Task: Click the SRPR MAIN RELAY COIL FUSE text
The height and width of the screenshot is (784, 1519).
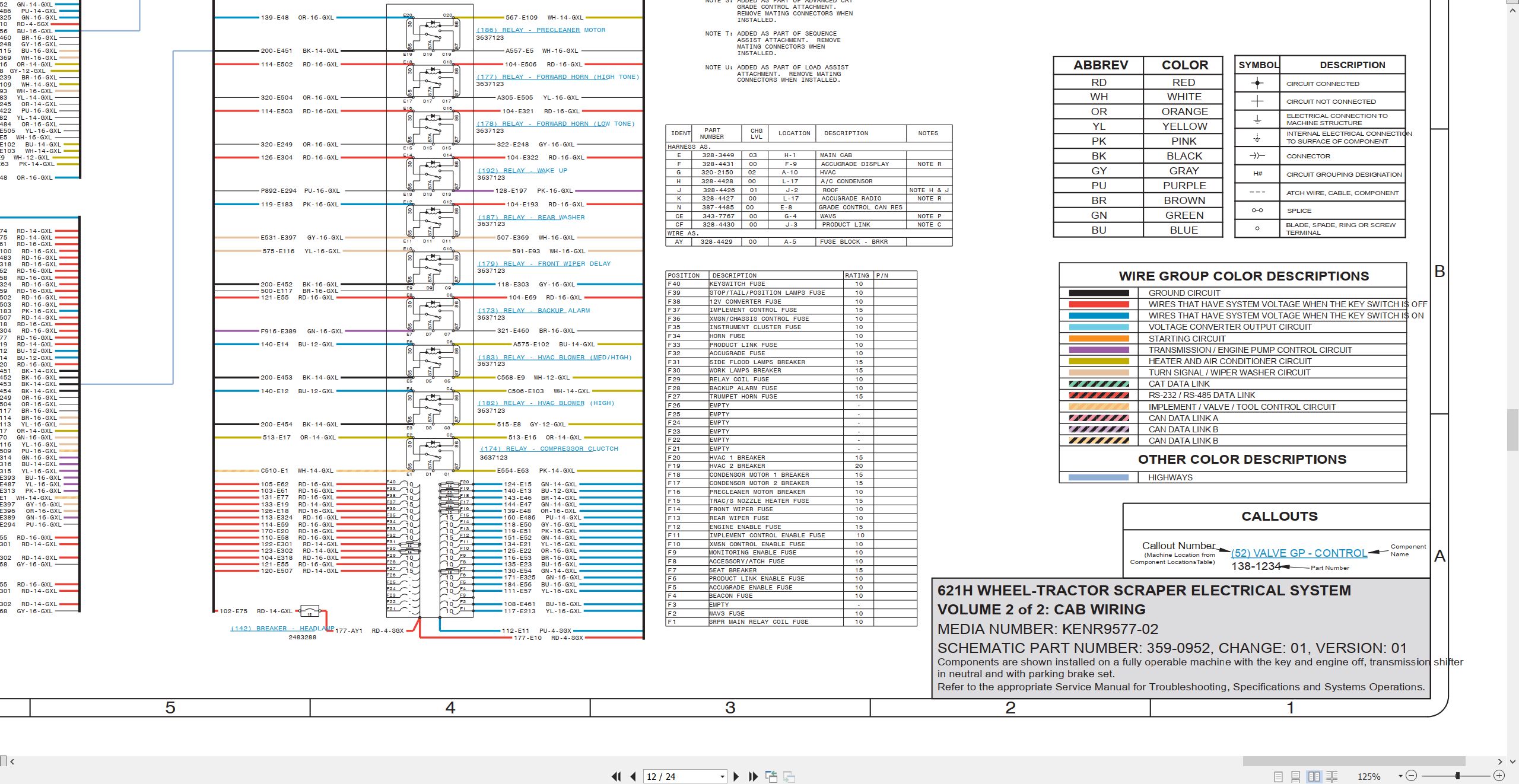Action: tap(759, 622)
